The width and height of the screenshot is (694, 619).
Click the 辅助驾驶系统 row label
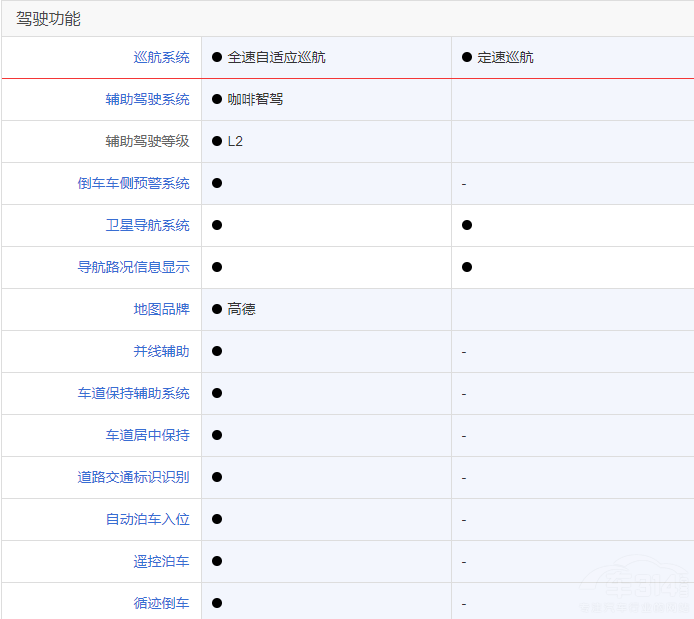coord(147,99)
